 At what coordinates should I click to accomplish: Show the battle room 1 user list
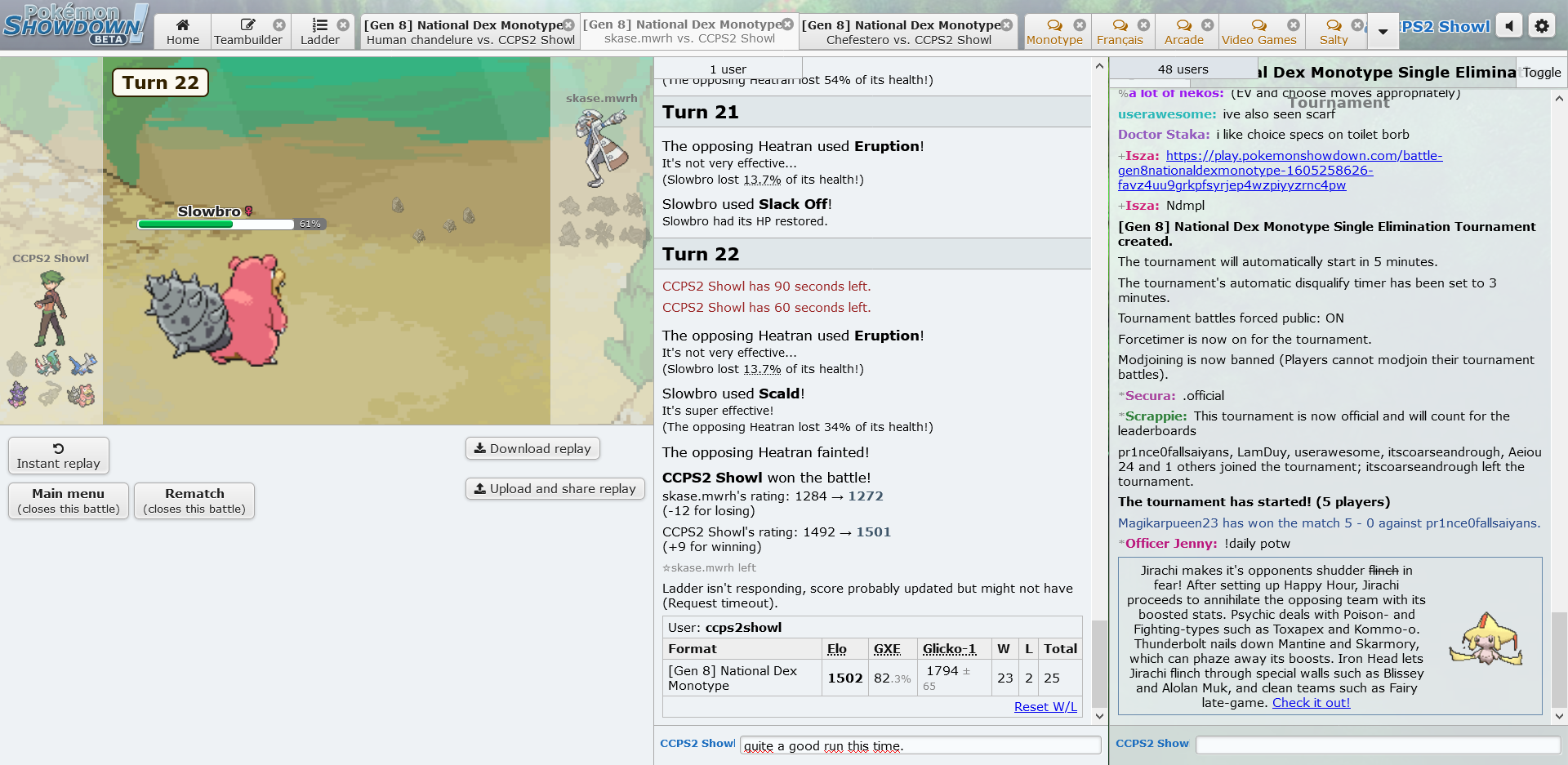tap(728, 69)
